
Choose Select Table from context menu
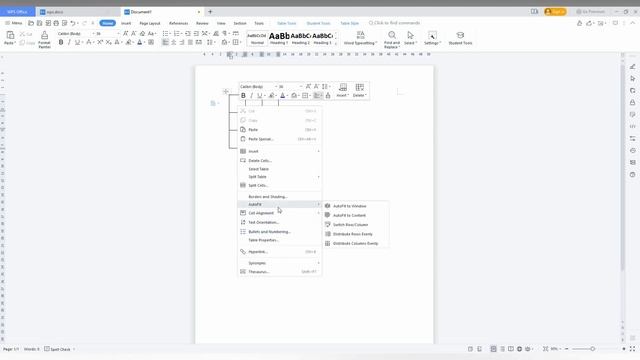pyautogui.click(x=280, y=169)
